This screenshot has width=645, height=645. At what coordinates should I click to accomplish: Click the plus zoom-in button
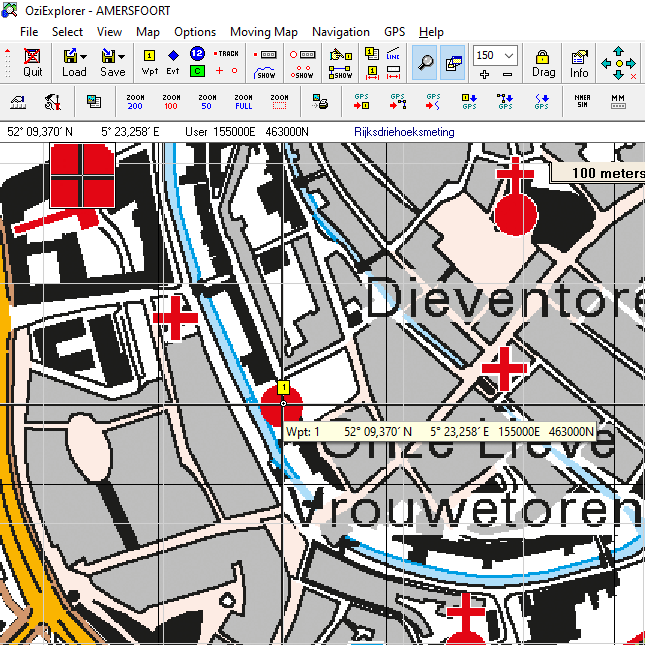[485, 75]
